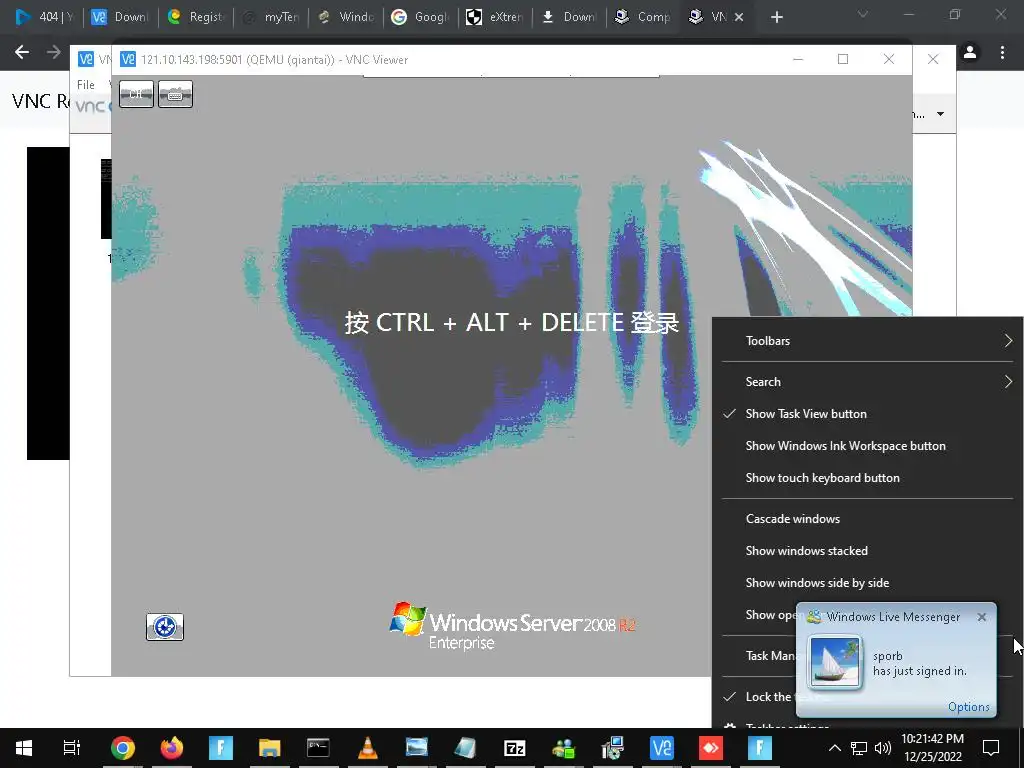Viewport: 1024px width, 768px height.
Task: Maximize the VNC Viewer QEMU window
Action: point(843,59)
